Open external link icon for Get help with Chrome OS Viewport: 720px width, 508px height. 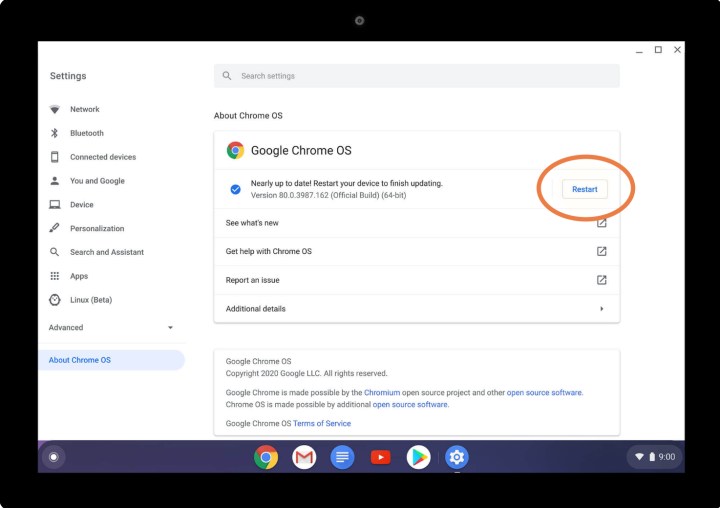point(602,251)
